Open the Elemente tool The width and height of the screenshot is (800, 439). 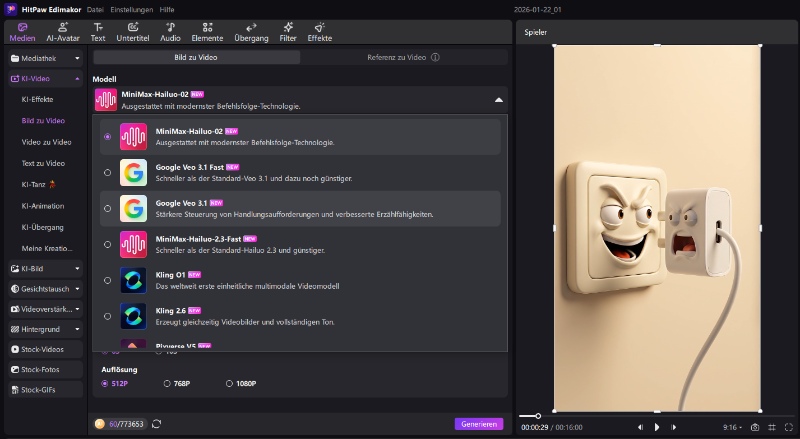pos(207,32)
